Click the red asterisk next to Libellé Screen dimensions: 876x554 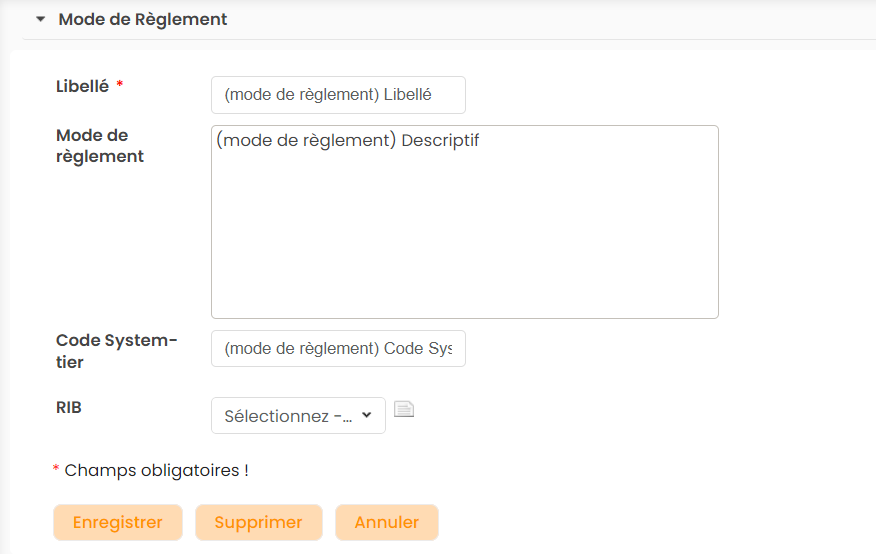tap(120, 86)
